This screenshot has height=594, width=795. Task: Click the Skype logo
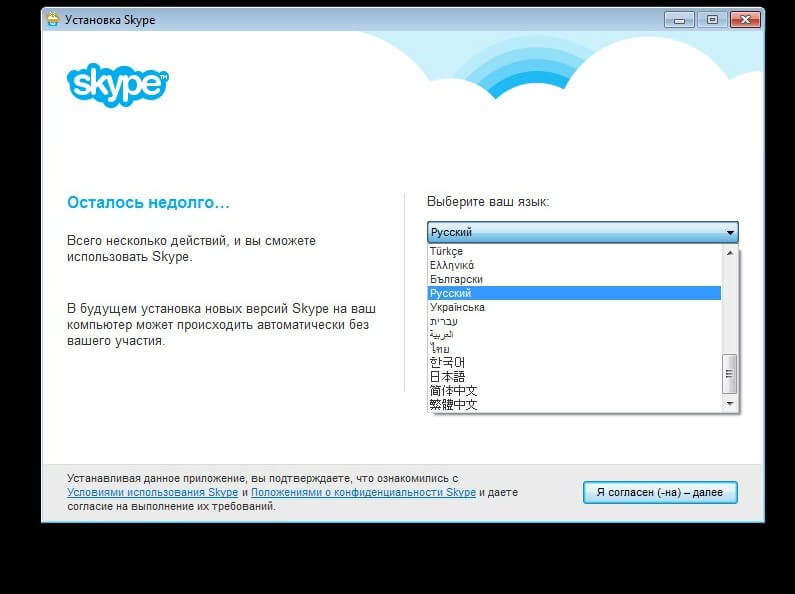[118, 83]
